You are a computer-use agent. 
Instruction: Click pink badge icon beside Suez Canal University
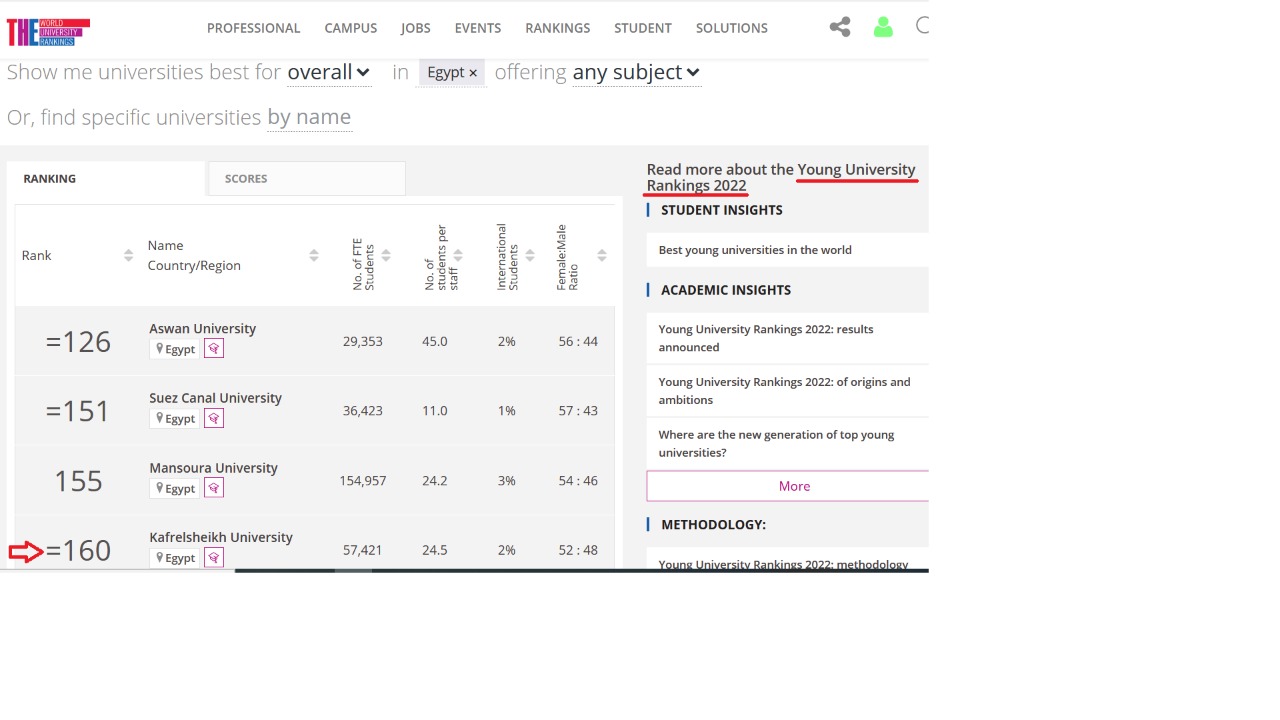213,418
